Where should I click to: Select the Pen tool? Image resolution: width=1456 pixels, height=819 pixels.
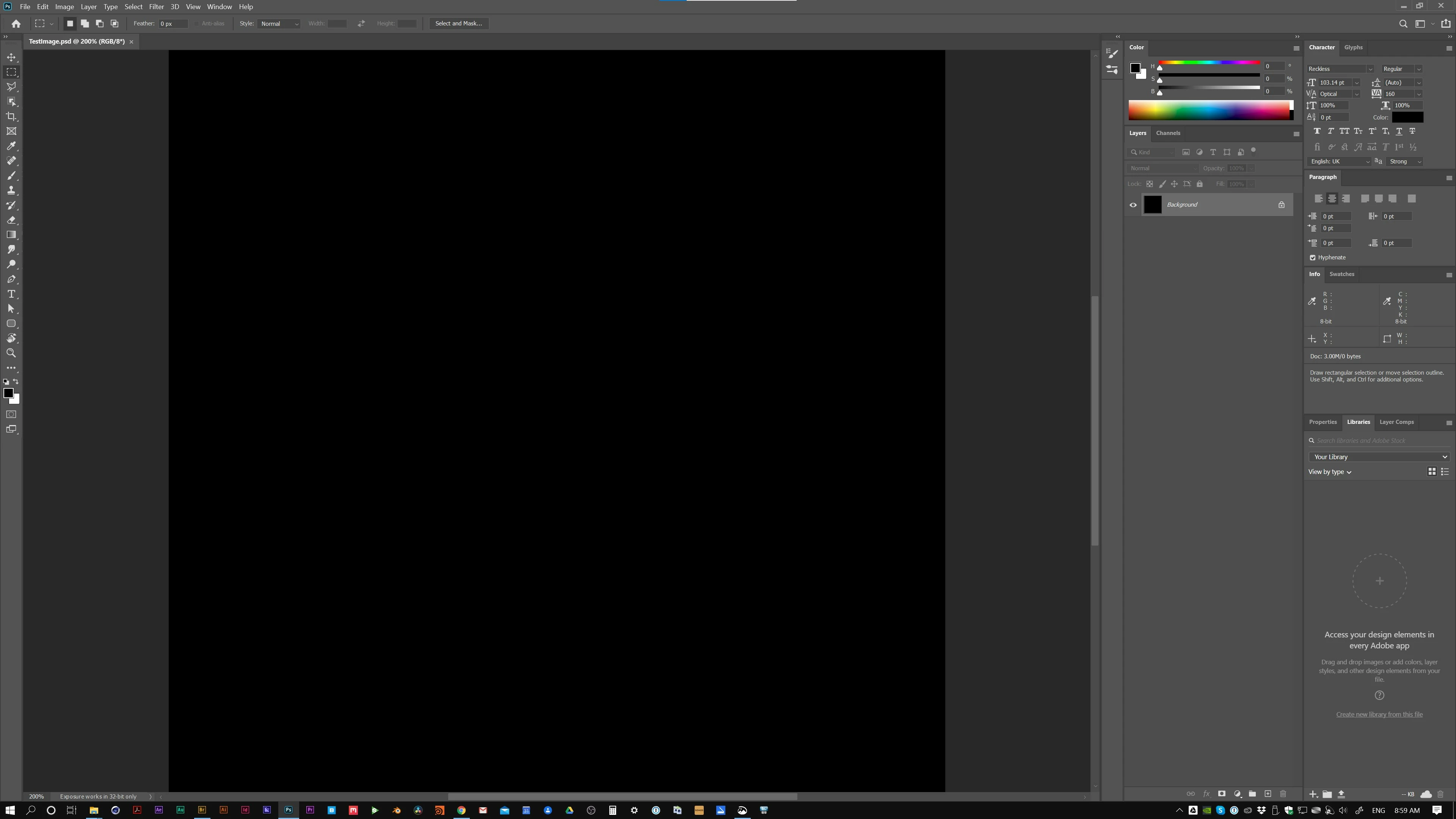(11, 279)
